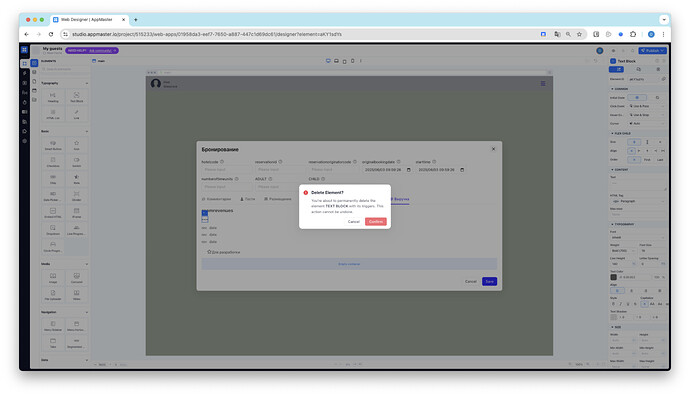Open the HTML Tag Paragraph dropdown
The height and width of the screenshot is (396, 690).
(x=638, y=201)
